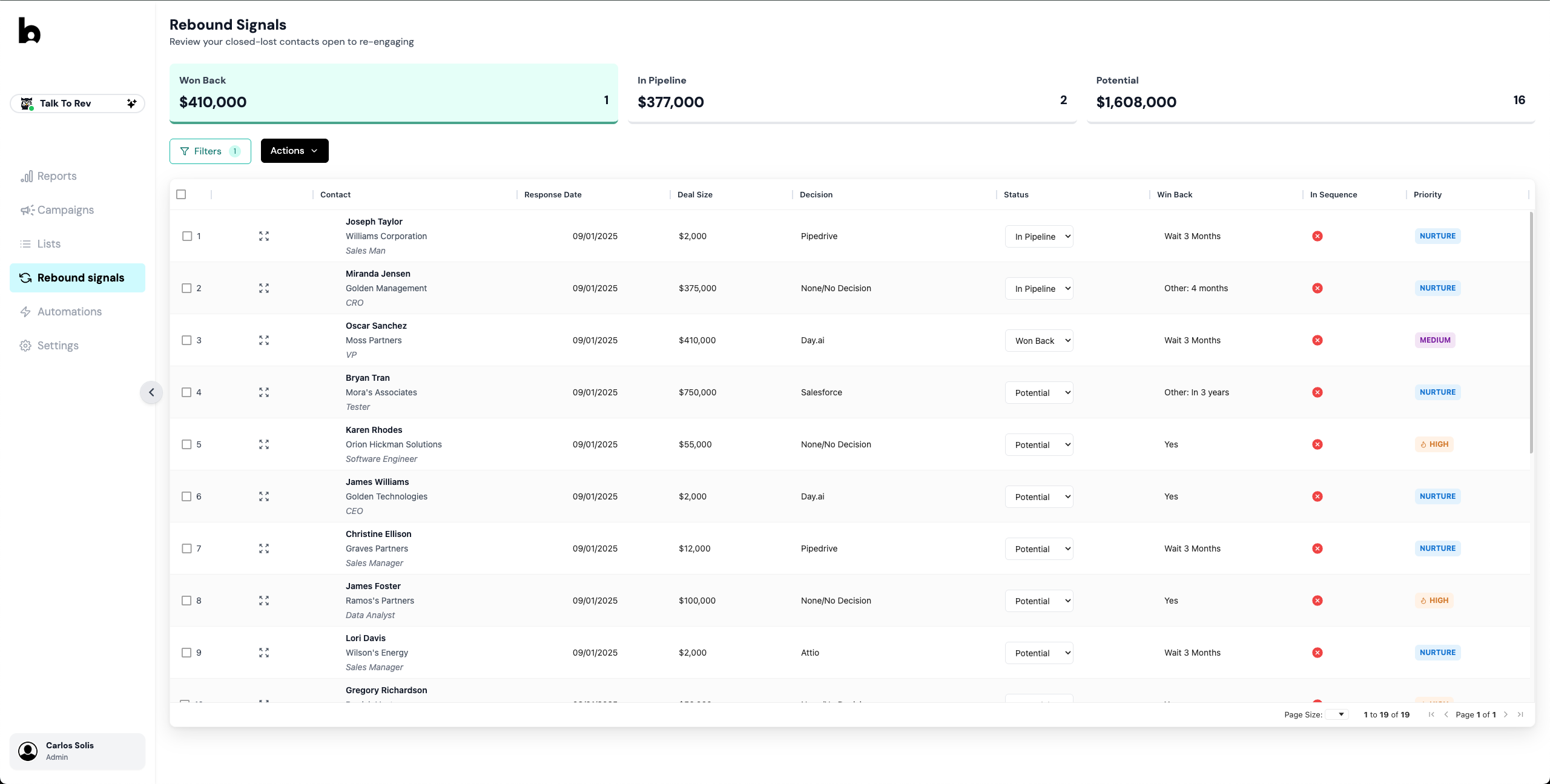
Task: Click expand icon for Oscar Sanchez row
Action: coord(264,340)
